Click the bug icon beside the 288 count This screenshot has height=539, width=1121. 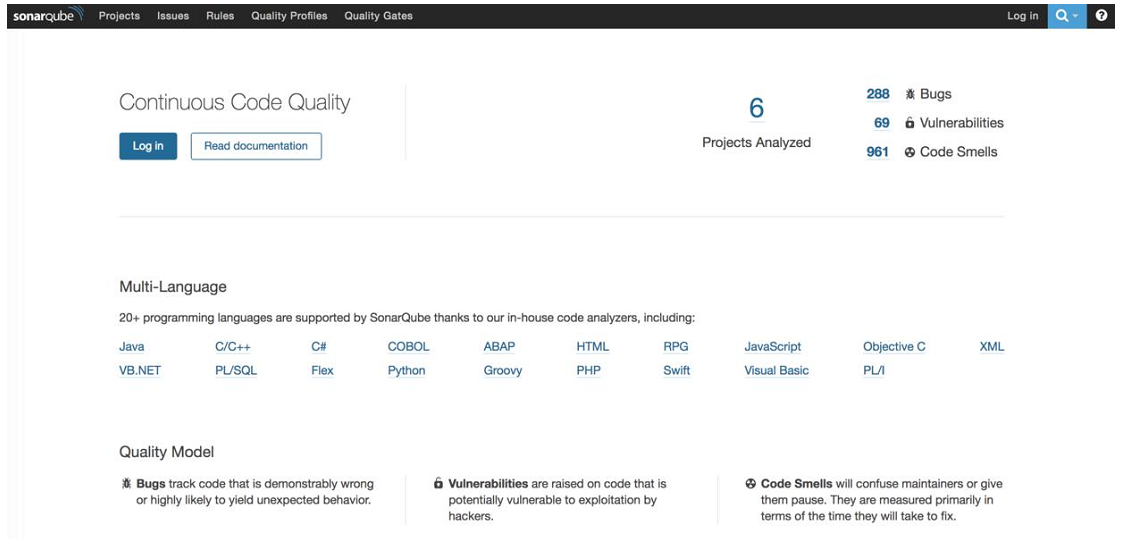tap(910, 94)
